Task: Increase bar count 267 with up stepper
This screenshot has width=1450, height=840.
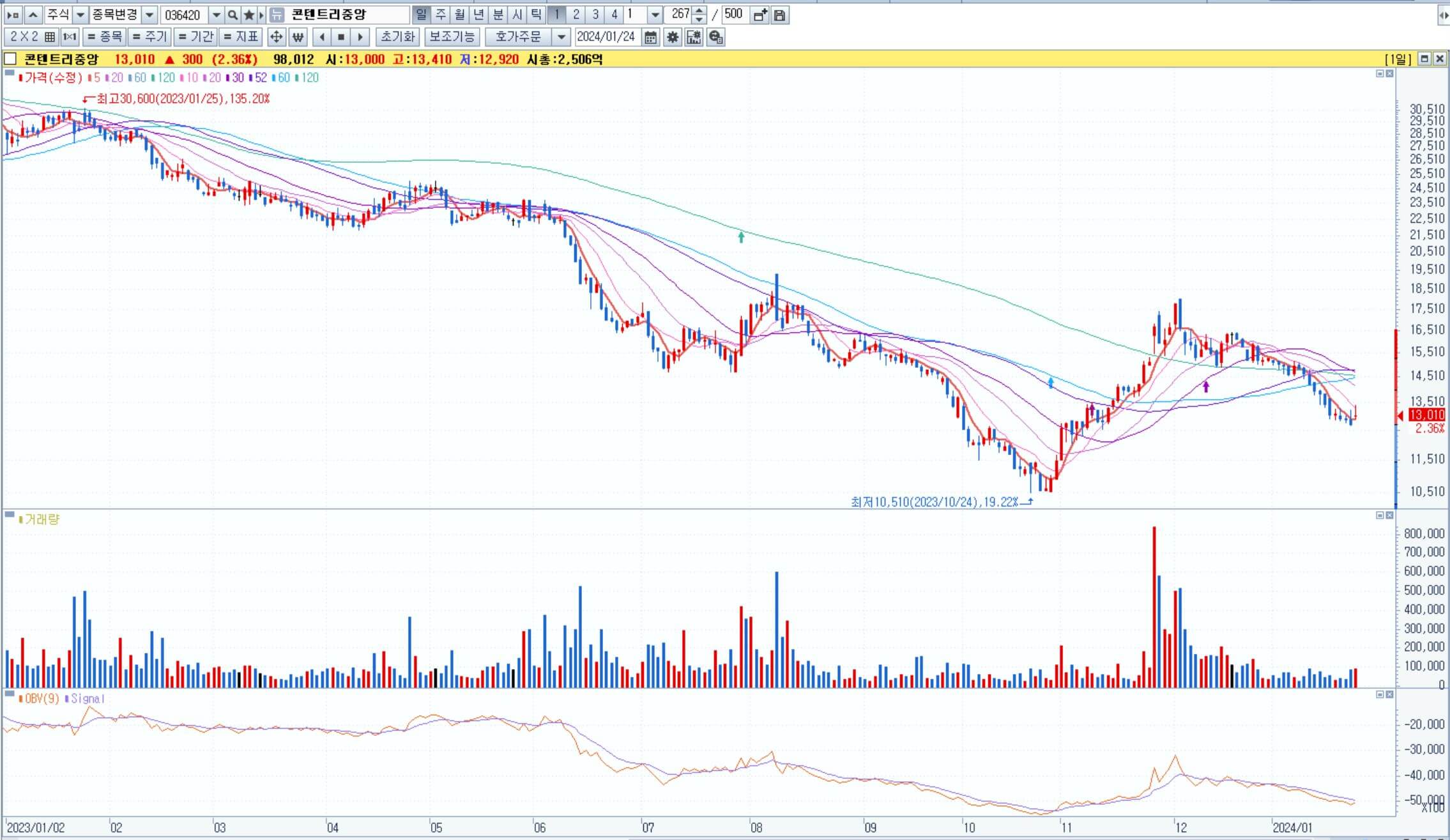Action: point(699,11)
